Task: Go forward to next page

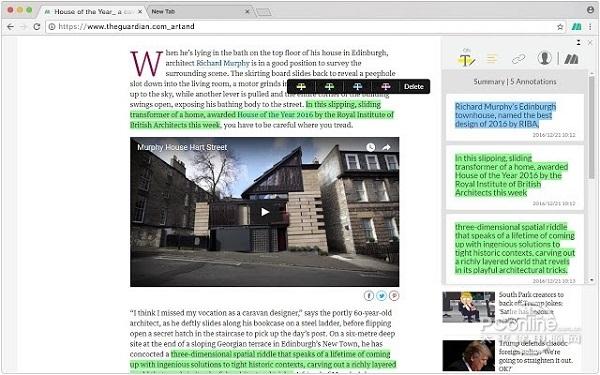Action: [23, 27]
